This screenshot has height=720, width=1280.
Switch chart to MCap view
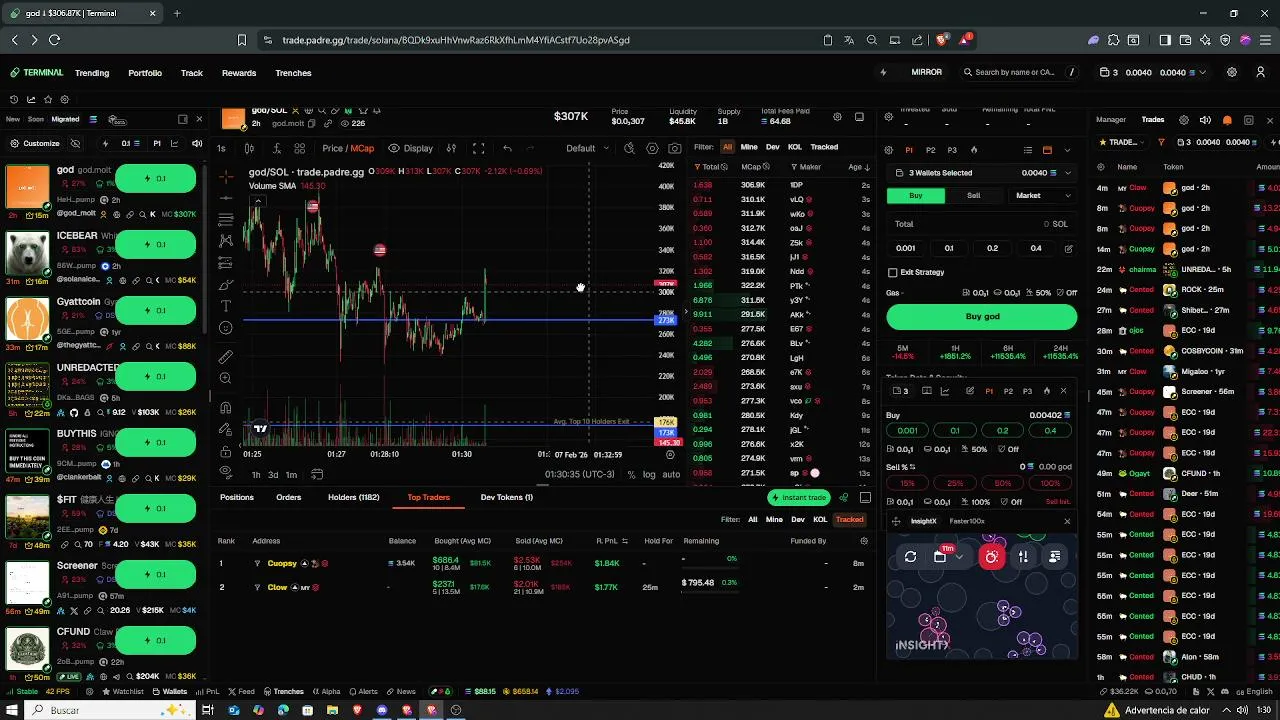[362, 148]
